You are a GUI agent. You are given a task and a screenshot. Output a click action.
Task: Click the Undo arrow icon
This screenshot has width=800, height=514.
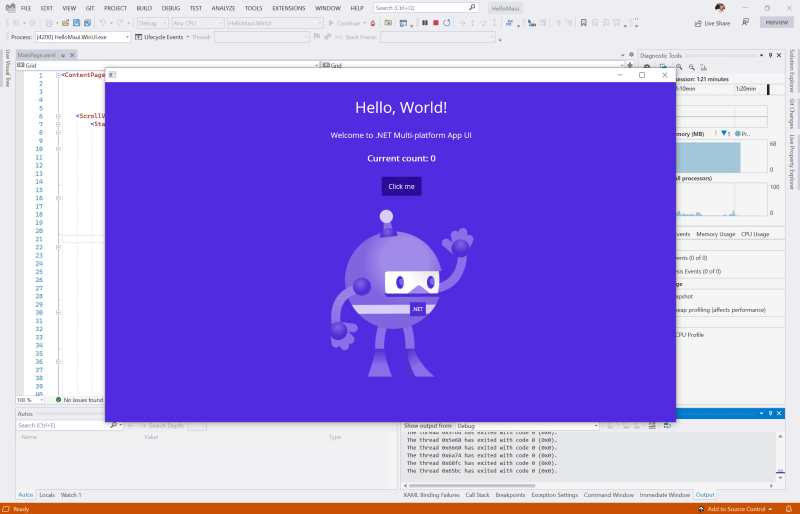point(103,23)
